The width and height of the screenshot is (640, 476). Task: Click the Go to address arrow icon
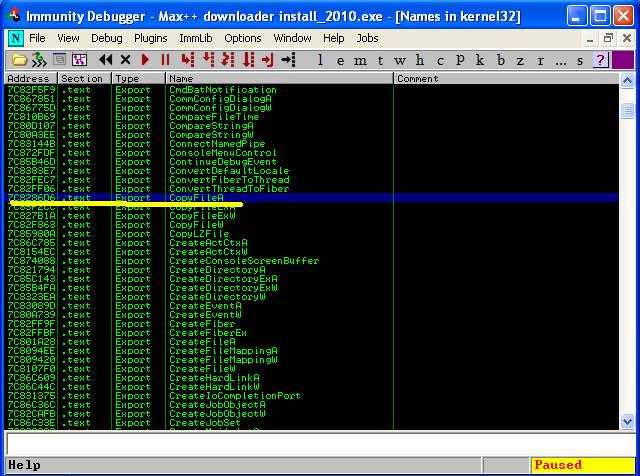(288, 60)
